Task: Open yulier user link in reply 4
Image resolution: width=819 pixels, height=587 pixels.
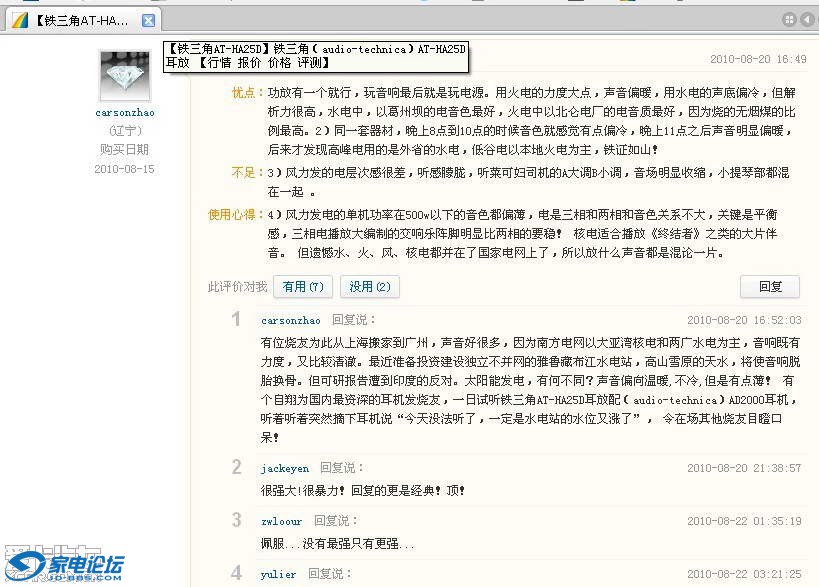Action: [278, 574]
